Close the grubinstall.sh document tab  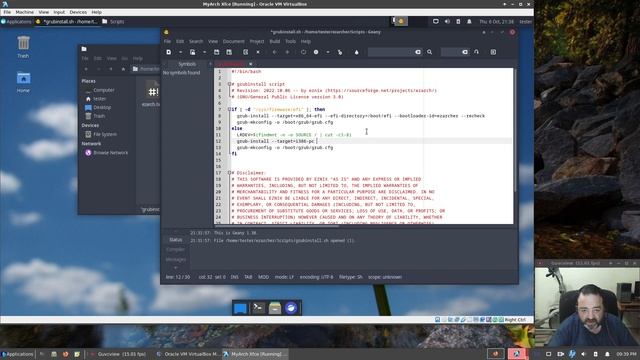point(250,64)
